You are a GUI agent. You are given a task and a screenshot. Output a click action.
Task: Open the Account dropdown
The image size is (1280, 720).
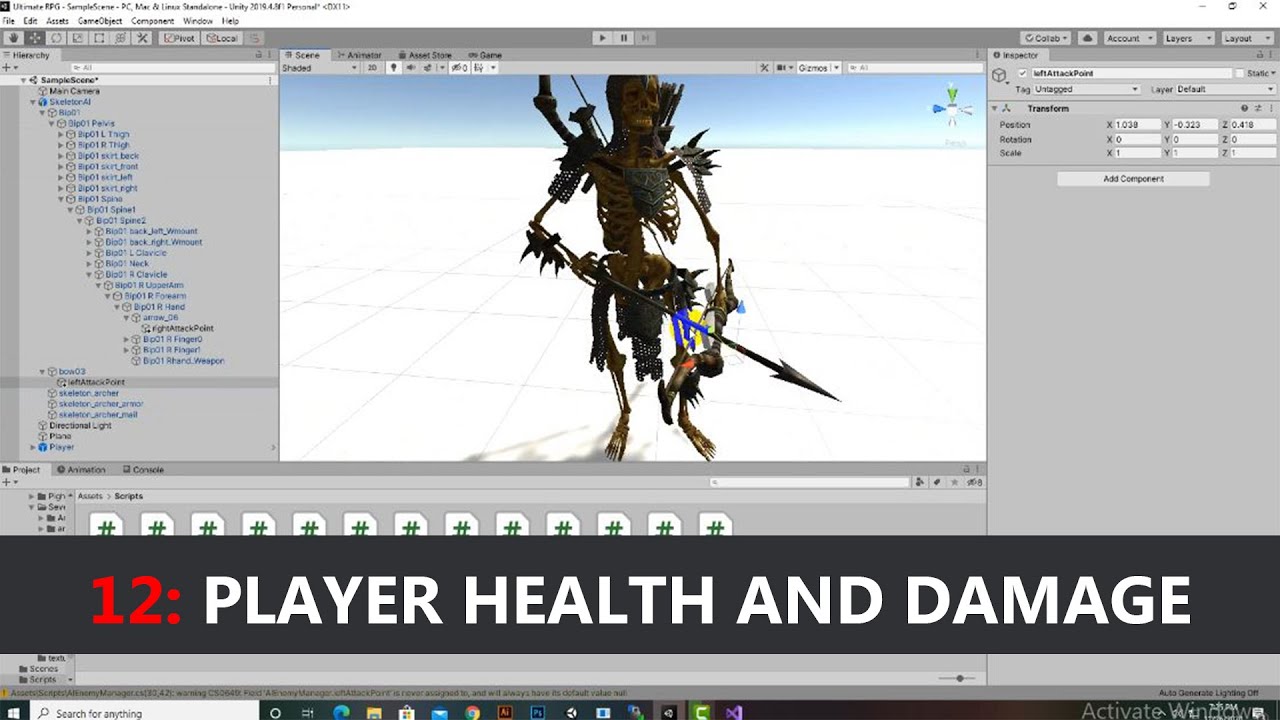[x=1129, y=38]
